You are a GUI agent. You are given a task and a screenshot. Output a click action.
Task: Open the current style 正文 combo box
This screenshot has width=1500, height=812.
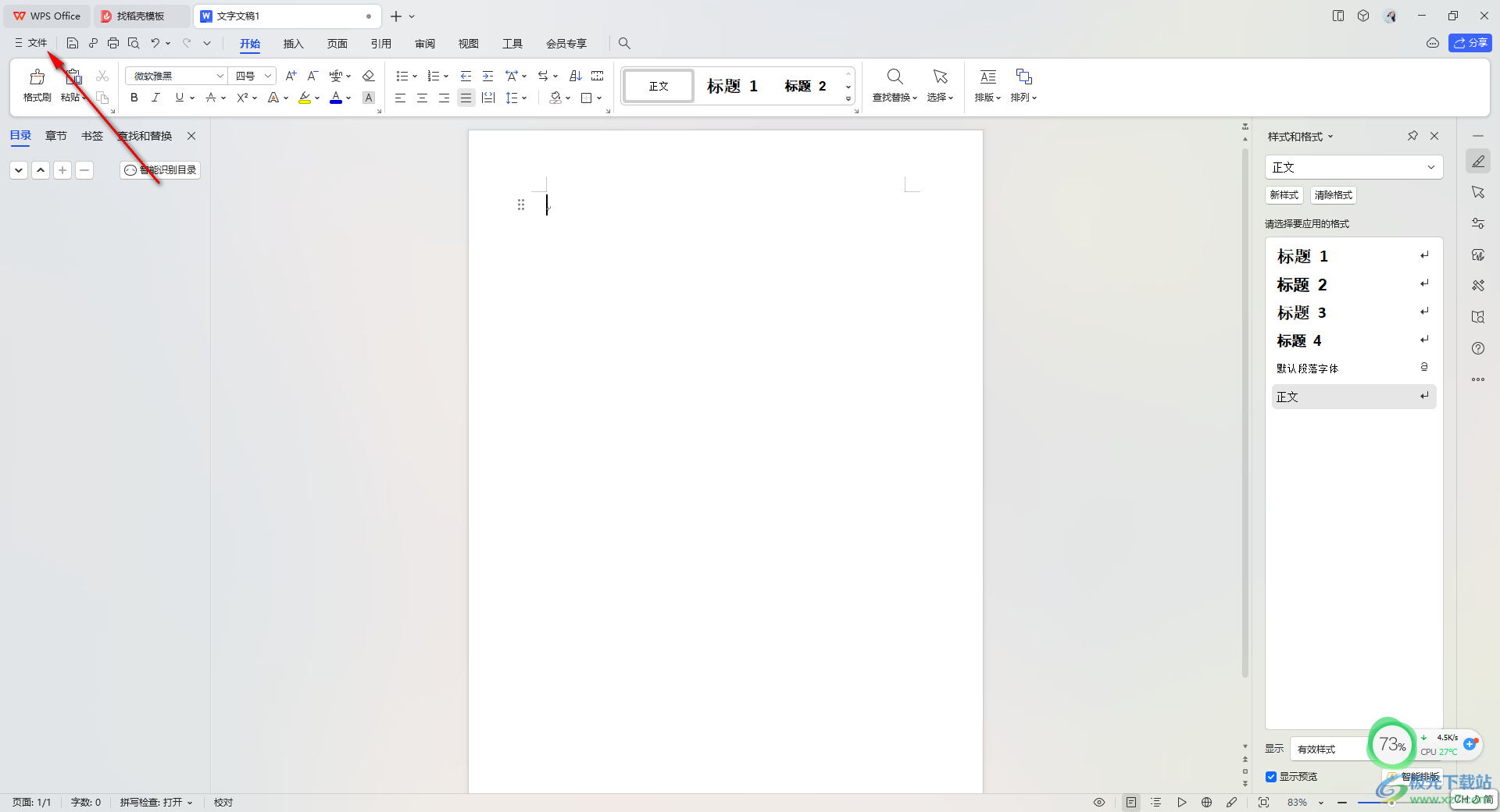point(1353,167)
